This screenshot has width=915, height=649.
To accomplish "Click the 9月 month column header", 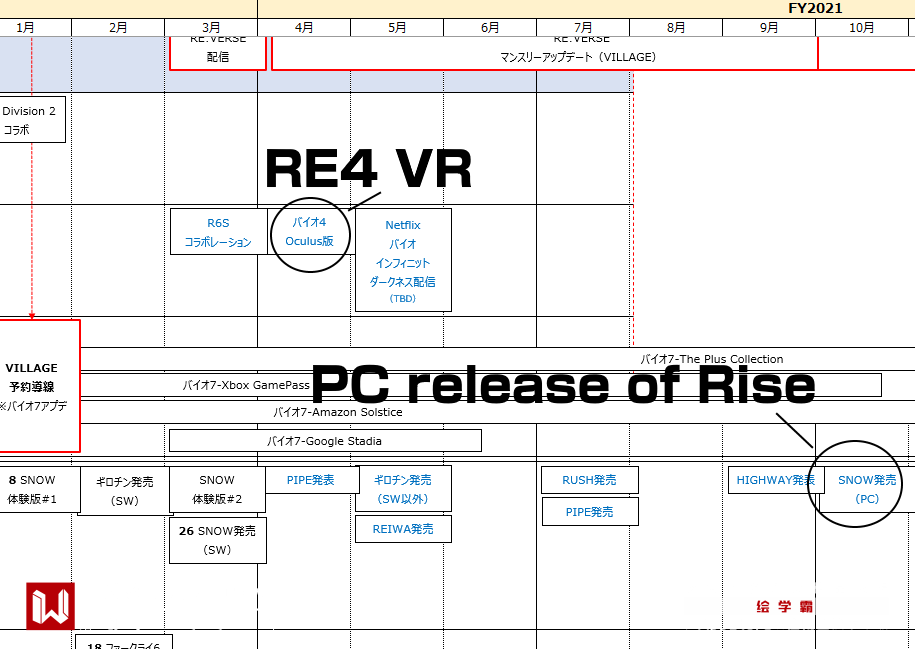I will [x=769, y=27].
